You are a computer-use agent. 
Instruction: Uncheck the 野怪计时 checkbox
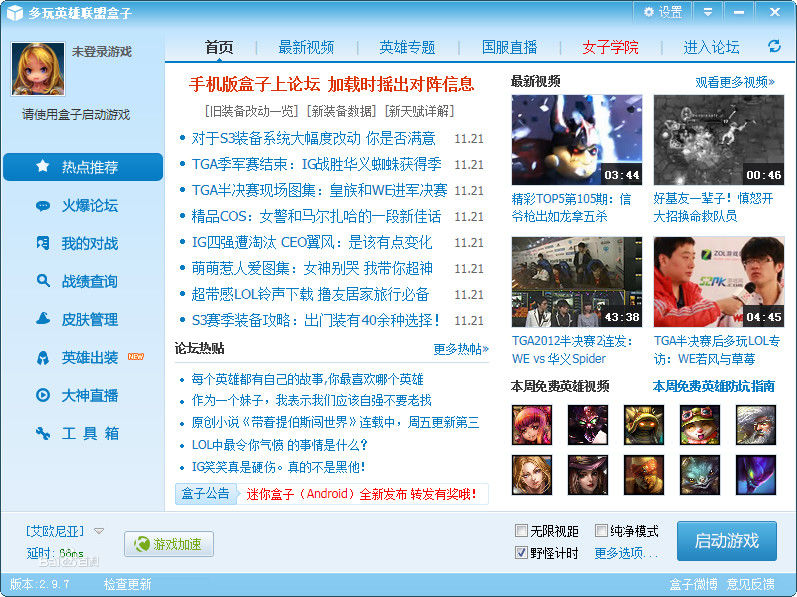(521, 553)
